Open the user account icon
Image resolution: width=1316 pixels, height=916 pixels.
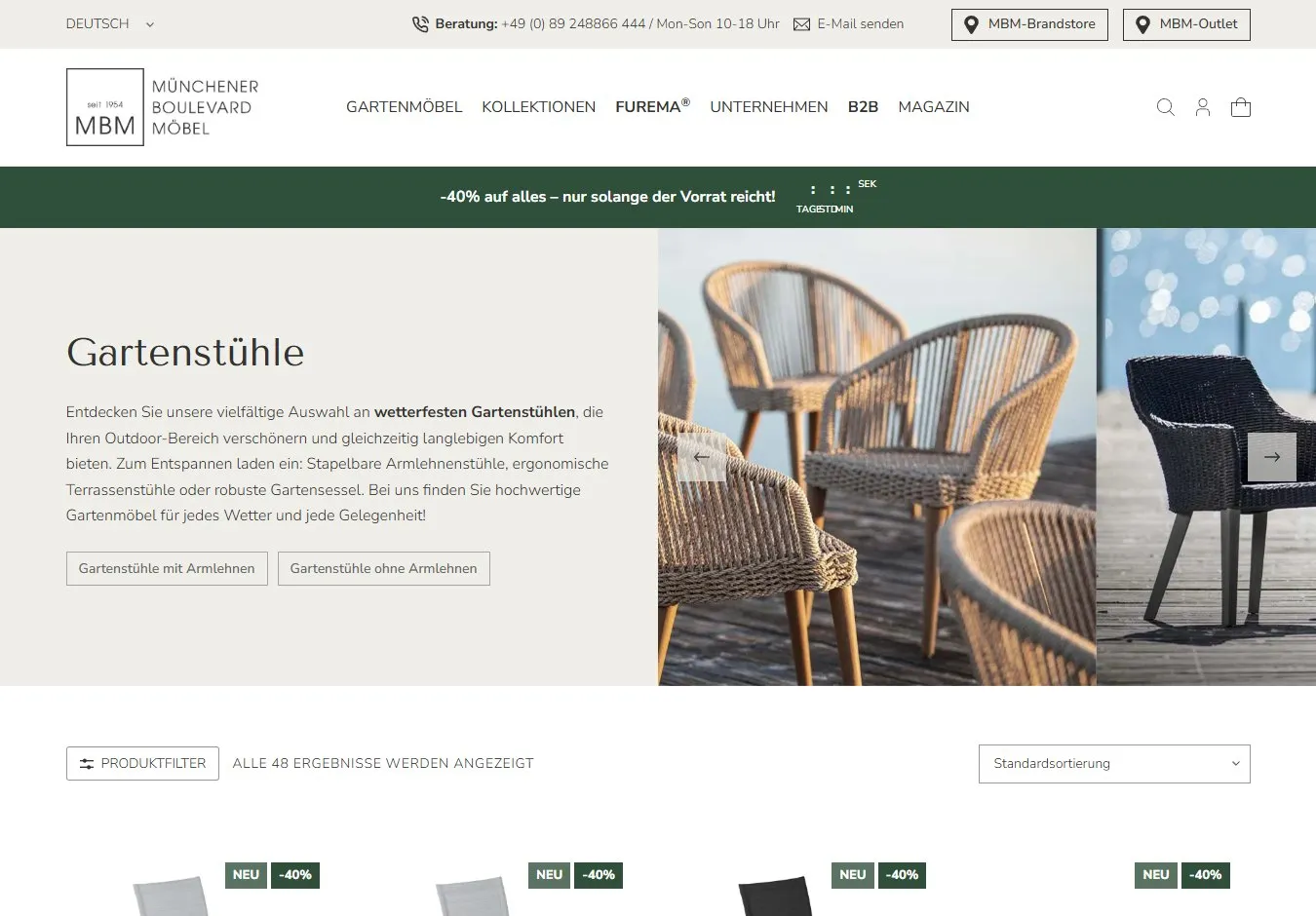tap(1203, 107)
